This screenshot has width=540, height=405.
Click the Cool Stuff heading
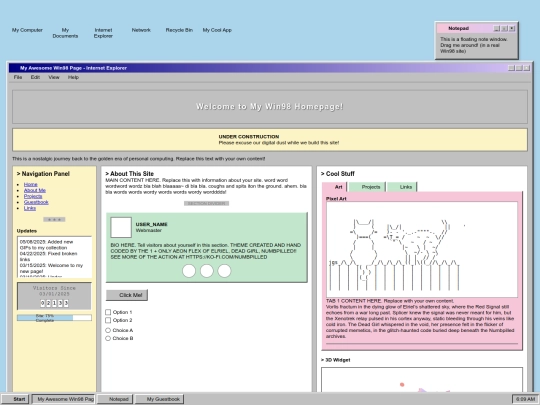coord(338,174)
